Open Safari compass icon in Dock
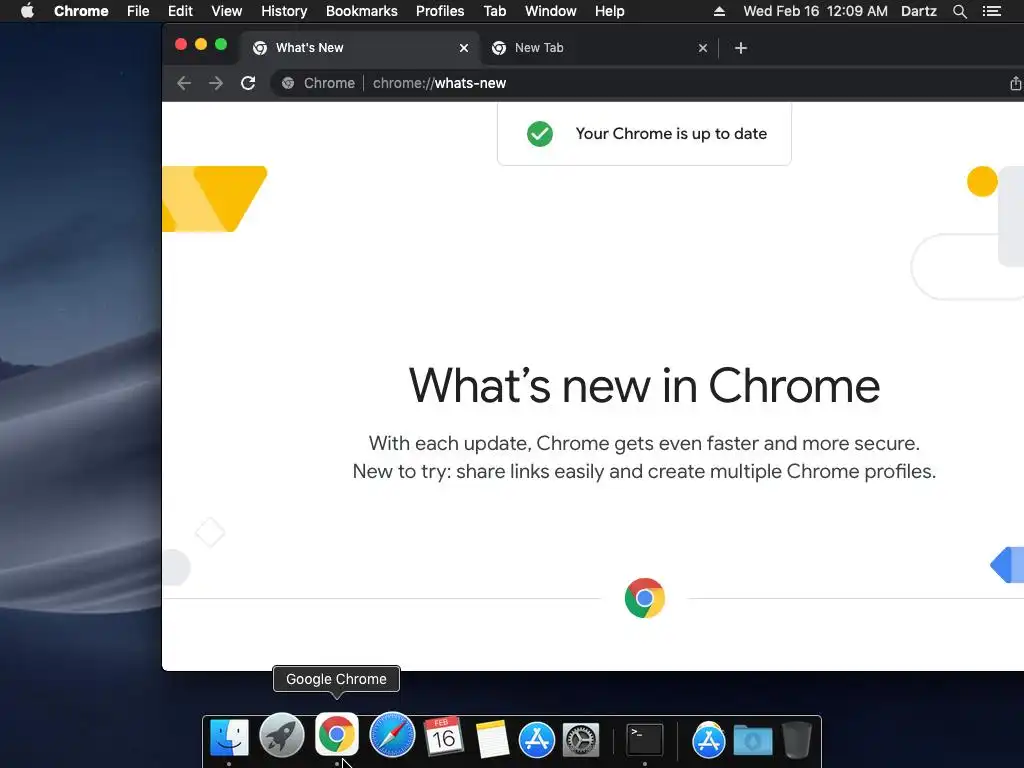 [392, 735]
